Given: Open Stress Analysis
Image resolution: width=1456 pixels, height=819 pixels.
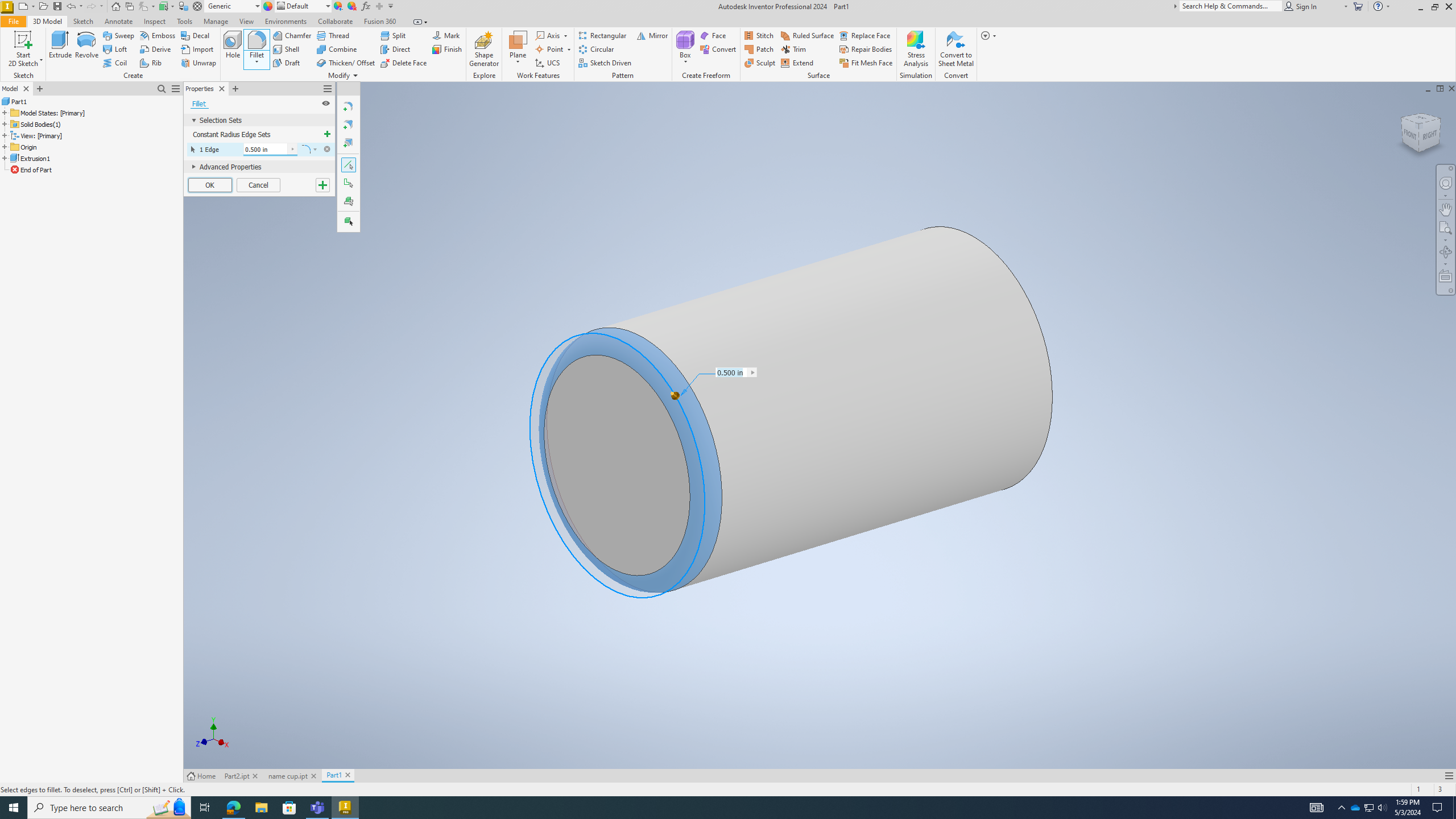Looking at the screenshot, I should tap(916, 49).
